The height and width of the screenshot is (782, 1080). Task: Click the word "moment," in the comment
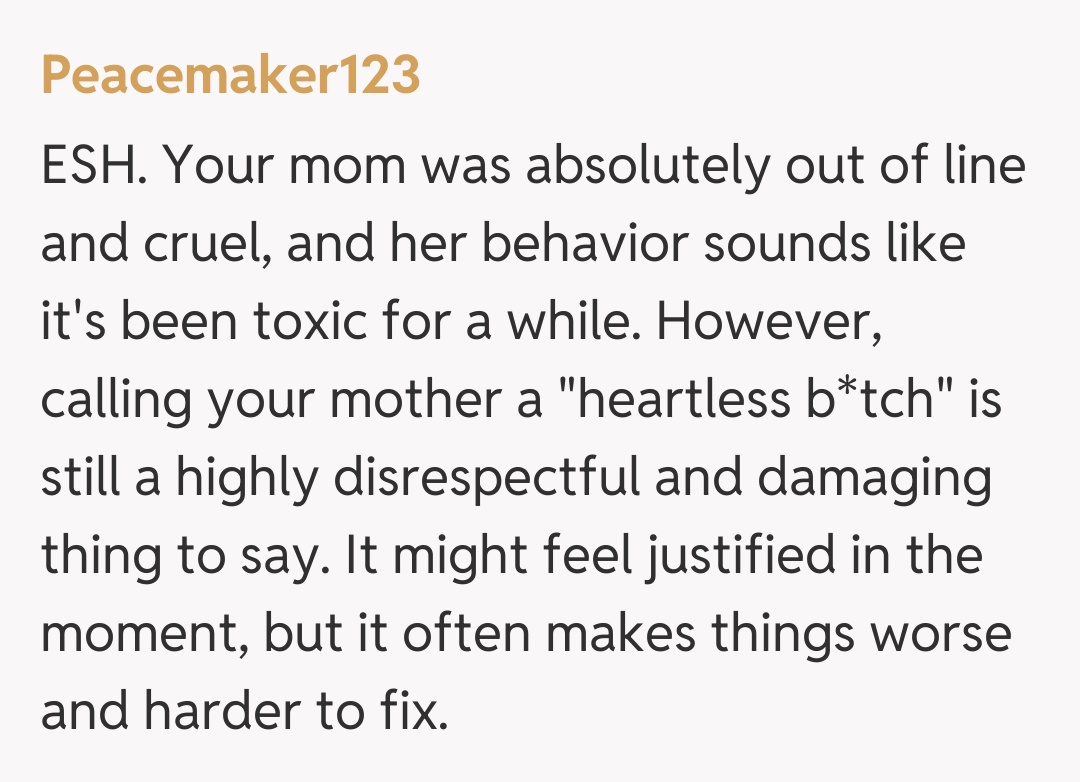(x=144, y=635)
